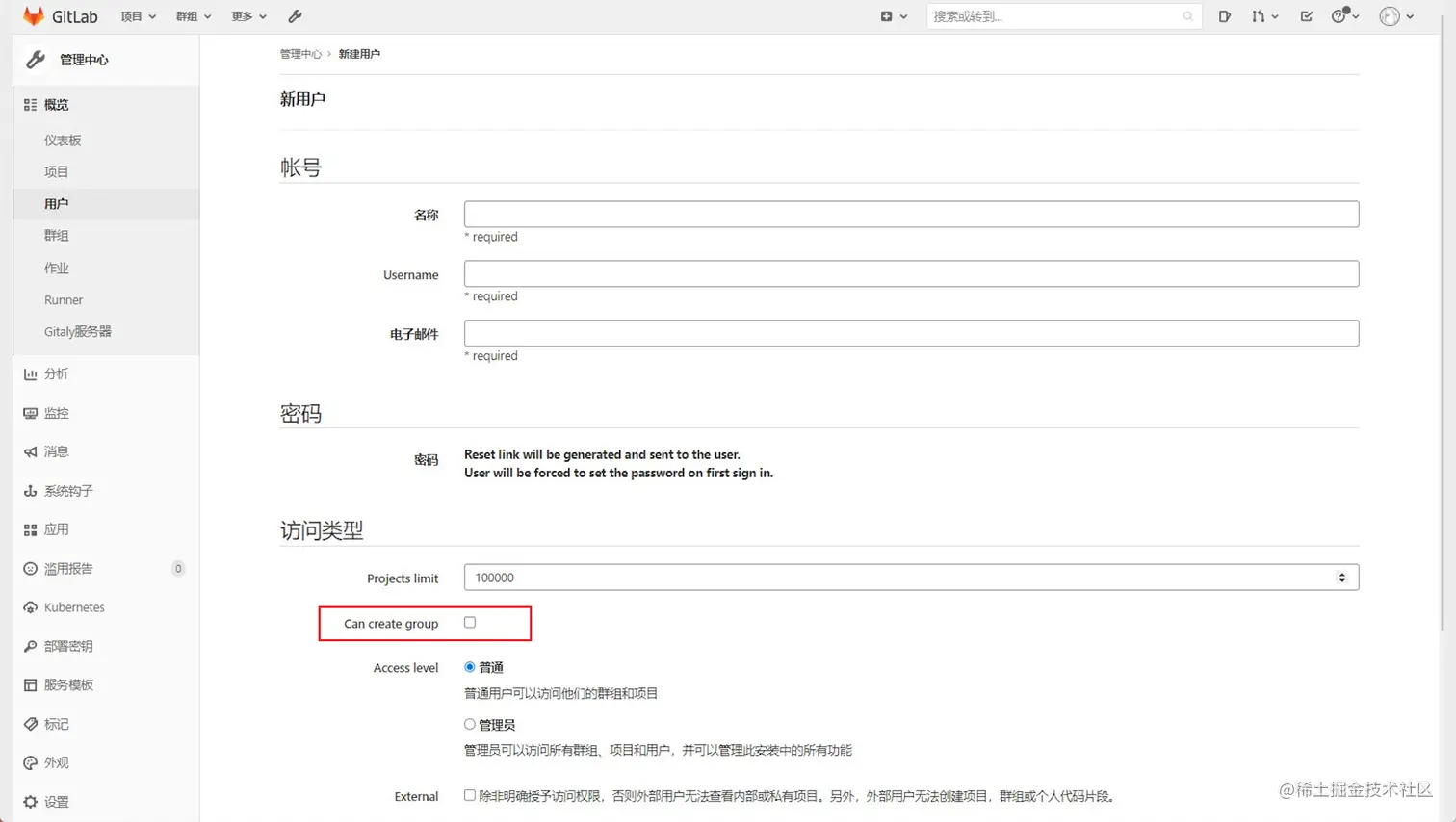
Task: Click into the Username input field
Action: 911,273
